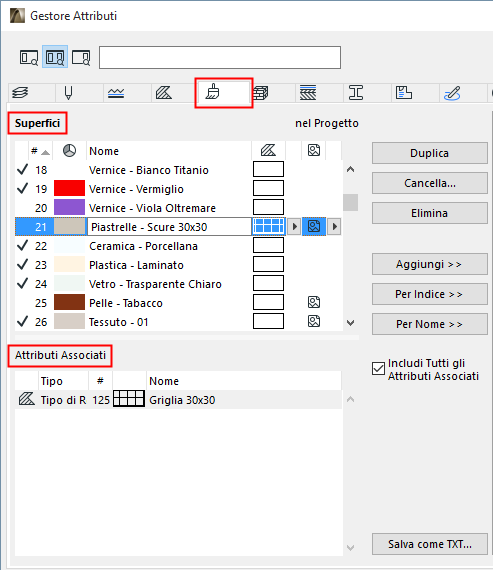Click the Duplica button

(x=429, y=153)
